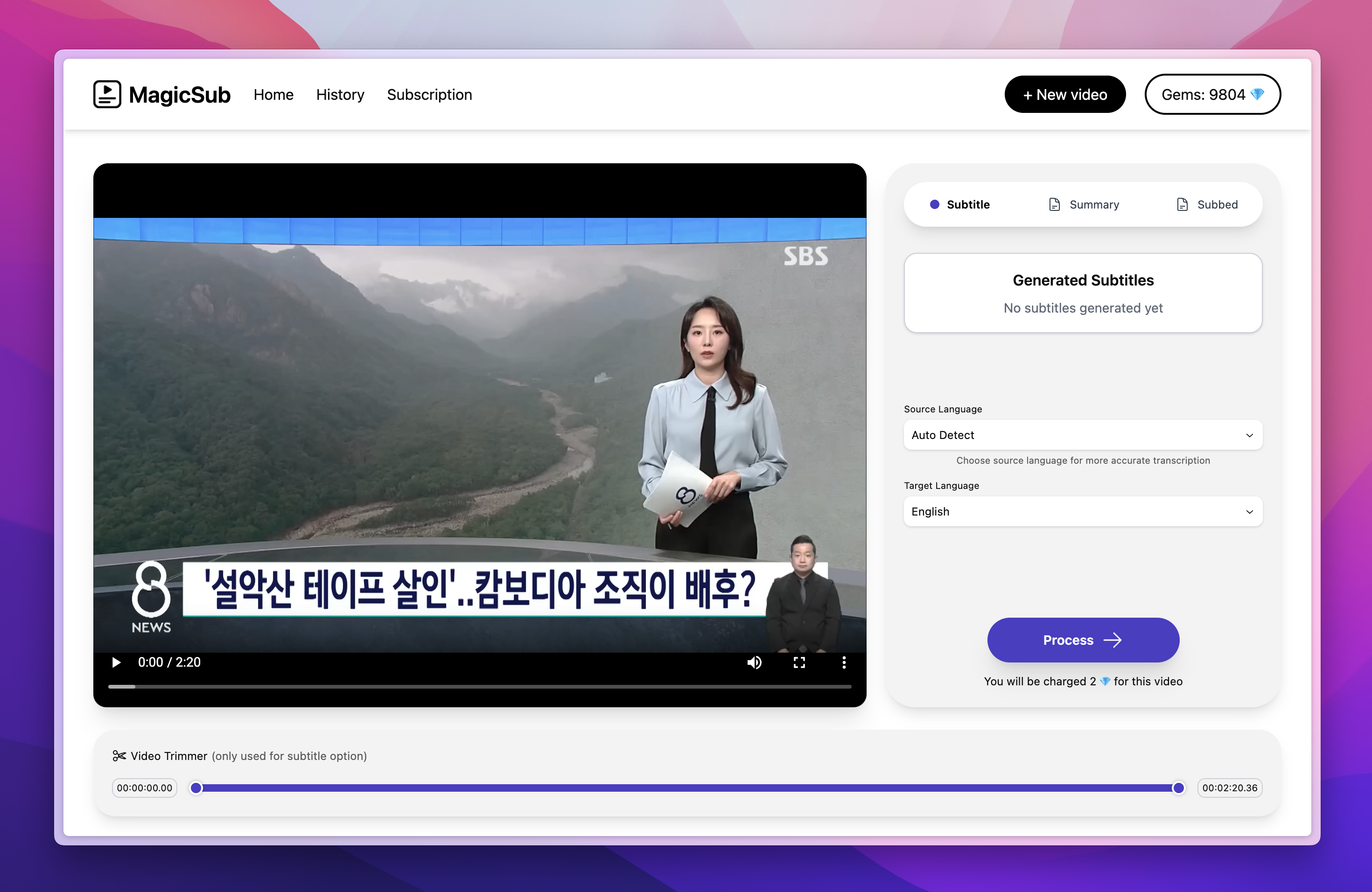The height and width of the screenshot is (892, 1372).
Task: Click the New video button
Action: coord(1065,94)
